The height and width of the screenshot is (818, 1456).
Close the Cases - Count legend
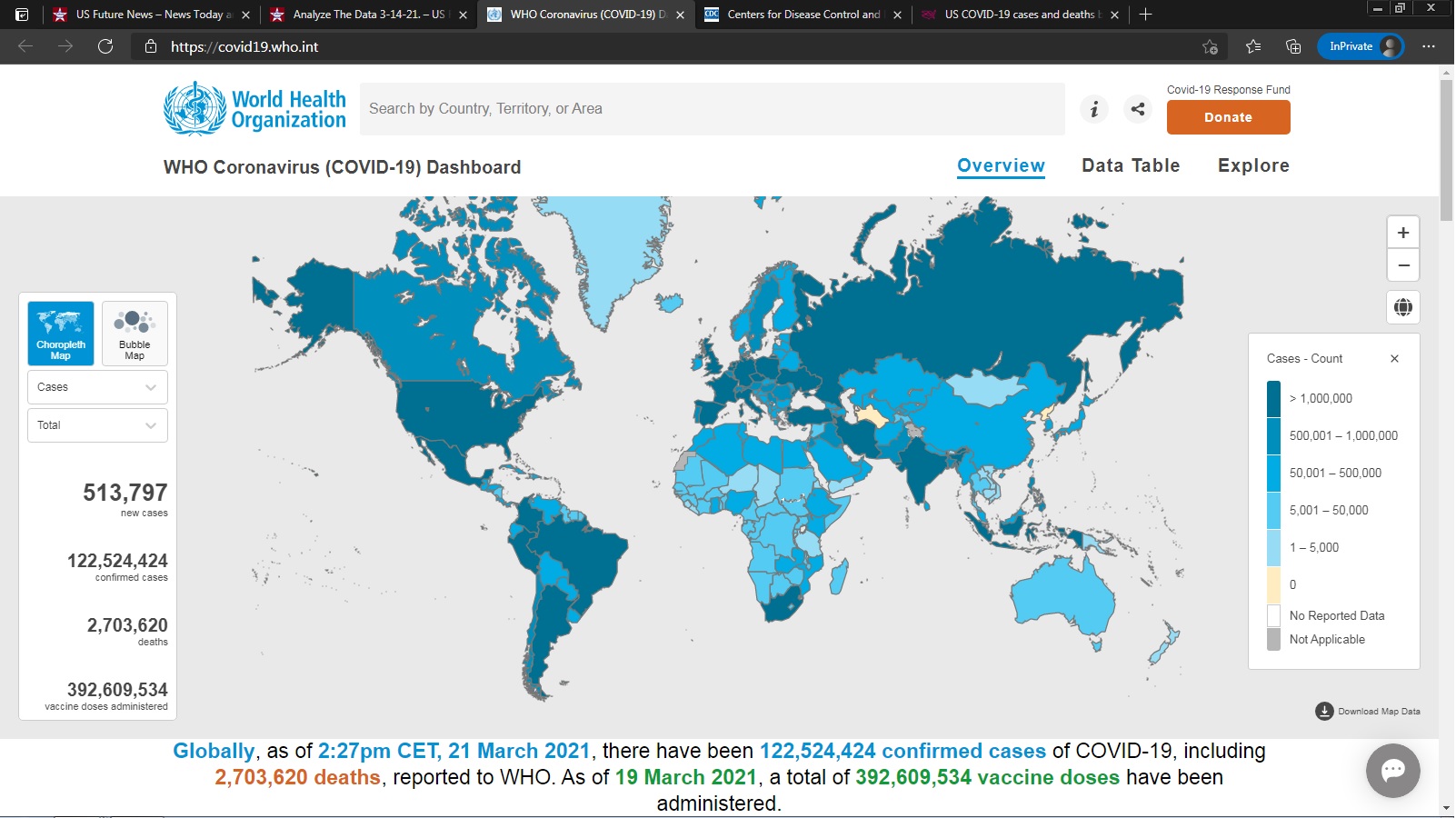(1394, 359)
